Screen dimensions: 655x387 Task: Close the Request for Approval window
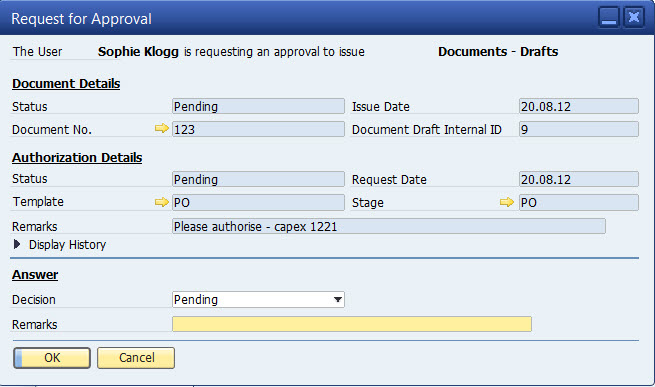coord(634,18)
